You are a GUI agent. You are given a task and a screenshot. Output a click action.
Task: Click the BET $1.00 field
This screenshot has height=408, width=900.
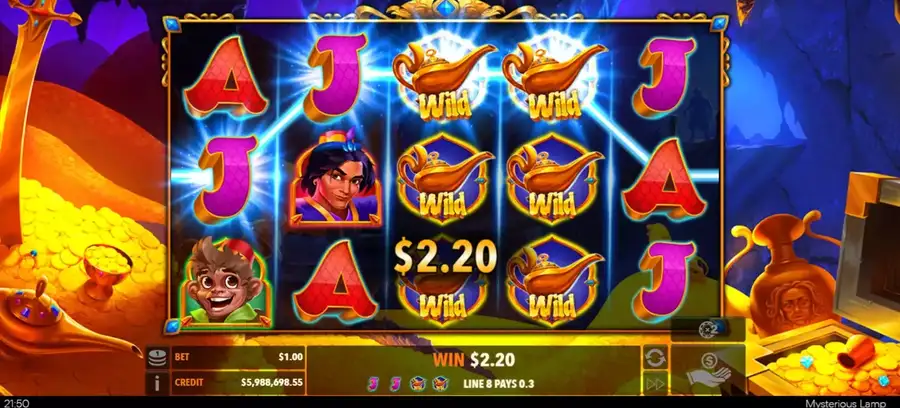tap(238, 358)
